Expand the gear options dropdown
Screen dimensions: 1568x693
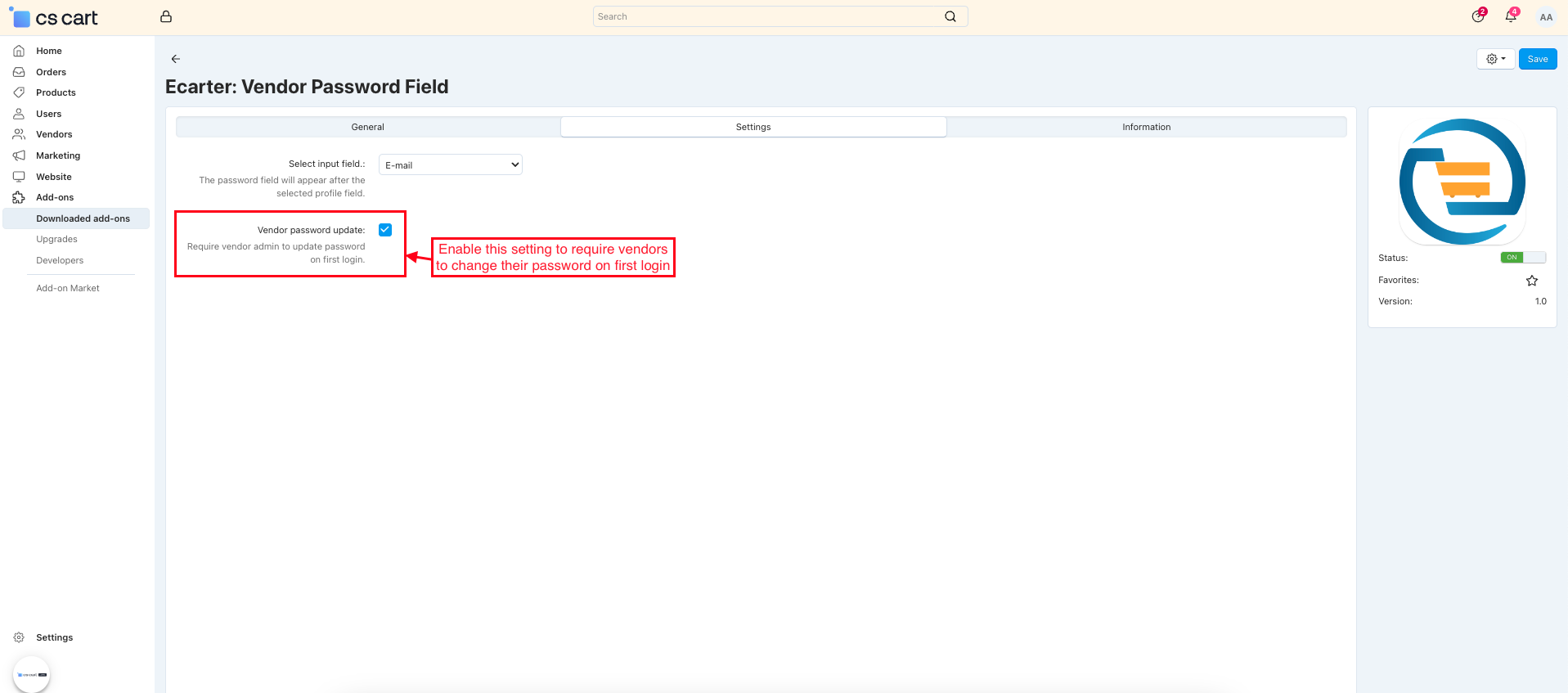click(x=1495, y=59)
